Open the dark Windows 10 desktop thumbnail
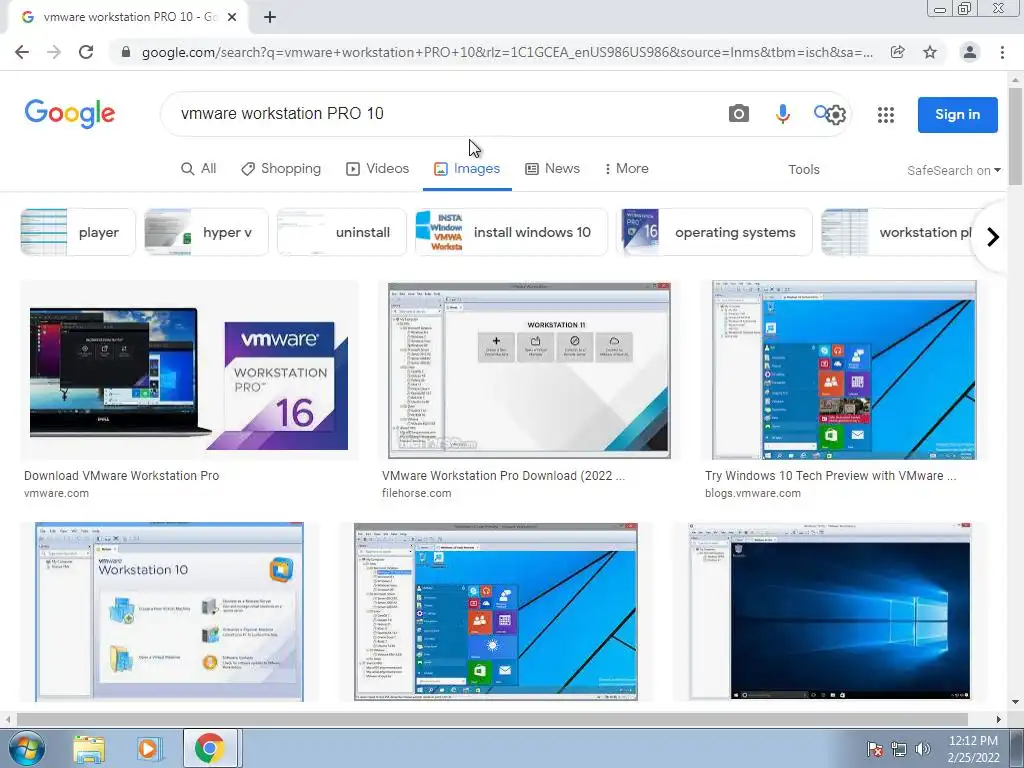The height and width of the screenshot is (768, 1024). 829,612
